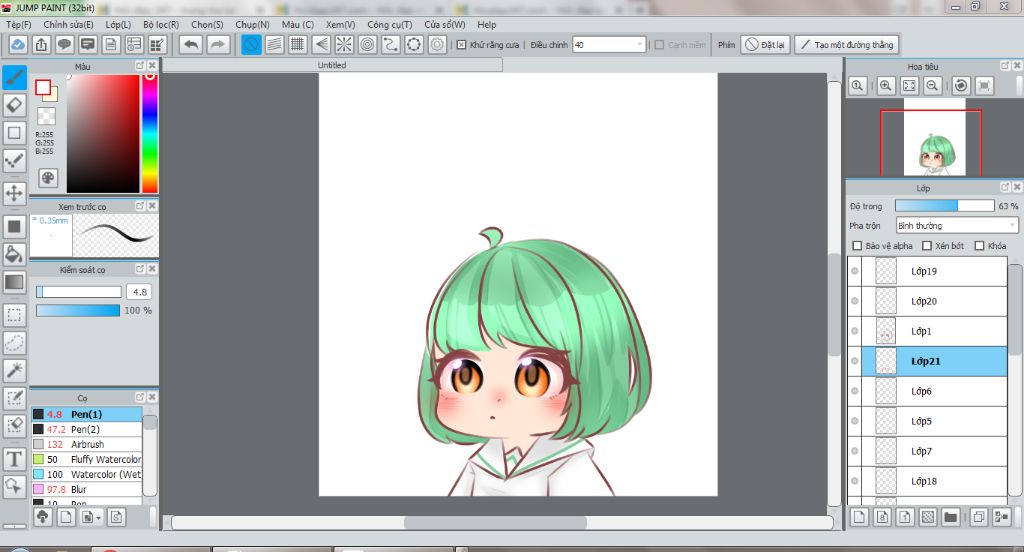Open Bộ lọc(R) menu
Screen dimensions: 1024x552
[161, 24]
